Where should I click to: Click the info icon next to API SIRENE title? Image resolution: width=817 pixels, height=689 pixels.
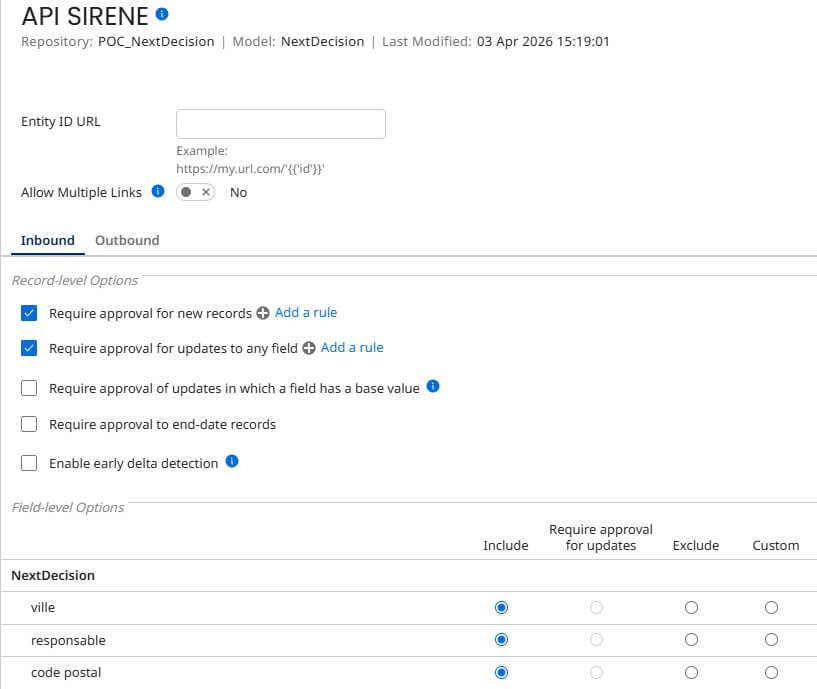pos(163,14)
